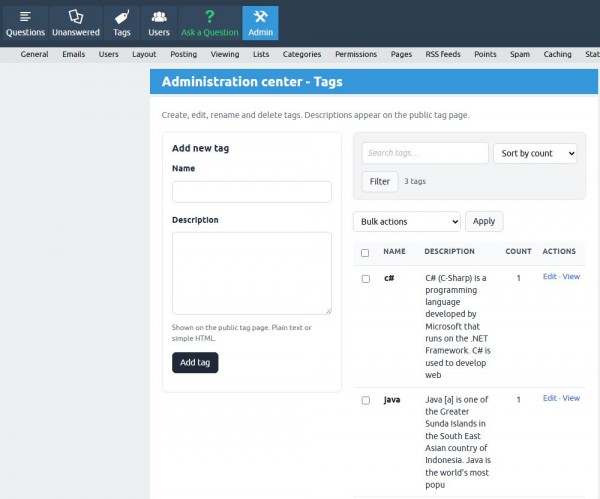The width and height of the screenshot is (600, 499).
Task: Click the java tag name
Action: 392,400
